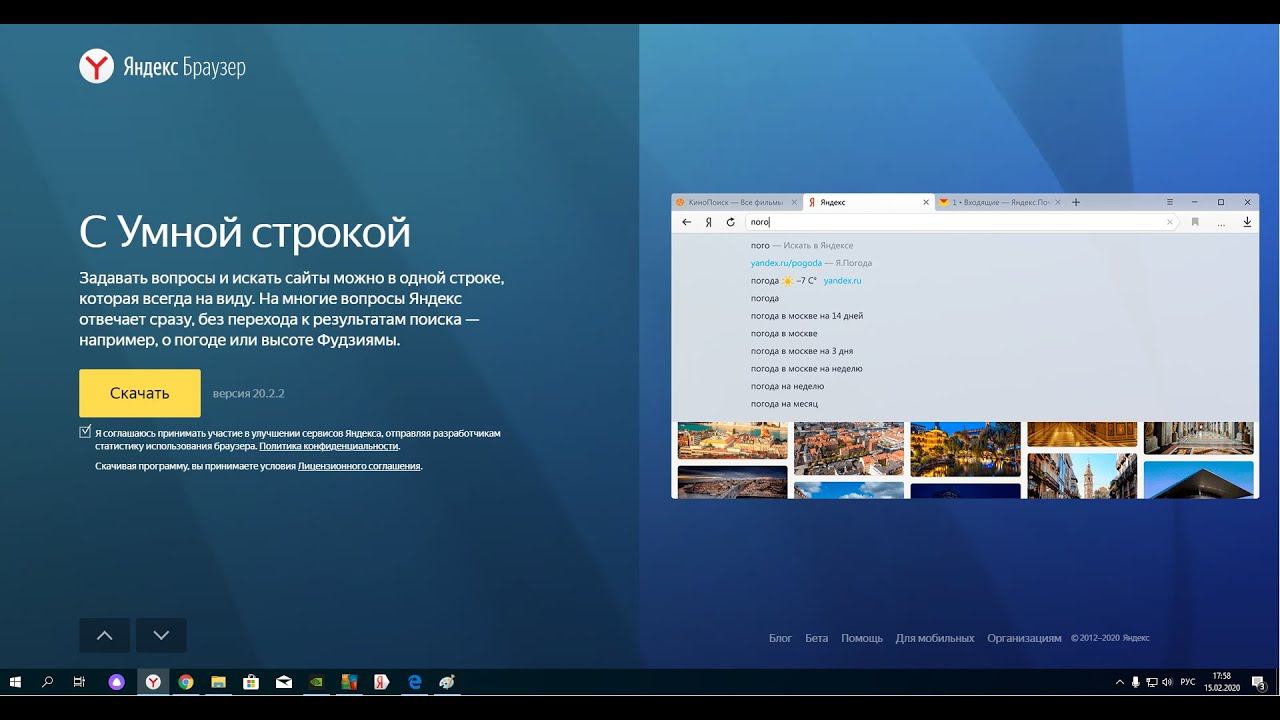Click the copyright text '© 2012–2020 Яндекс'
Screen dimensions: 1280x720
click(x=1110, y=638)
